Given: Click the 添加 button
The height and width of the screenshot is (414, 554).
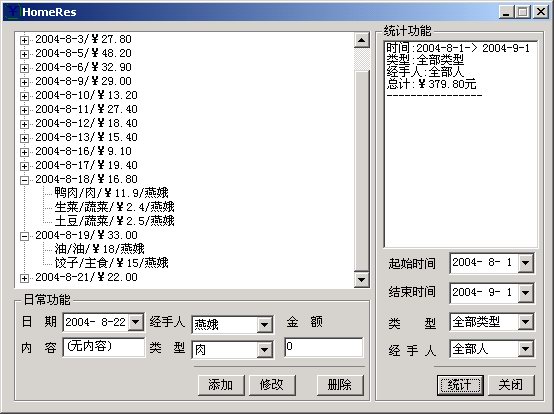Looking at the screenshot, I should tap(221, 385).
